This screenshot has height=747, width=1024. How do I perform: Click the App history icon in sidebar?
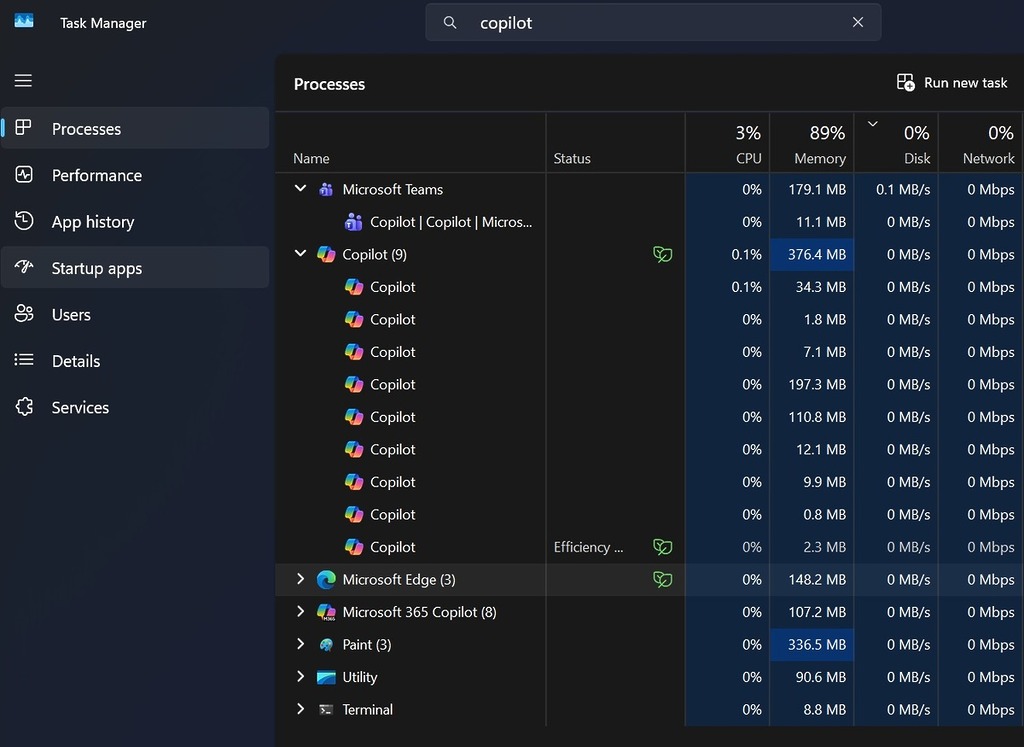(23, 221)
